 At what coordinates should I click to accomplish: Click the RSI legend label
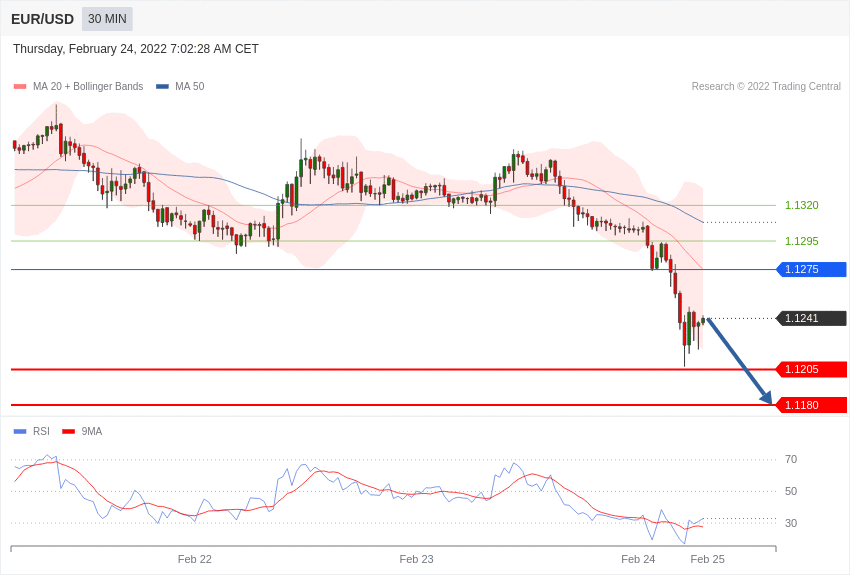[x=41, y=432]
